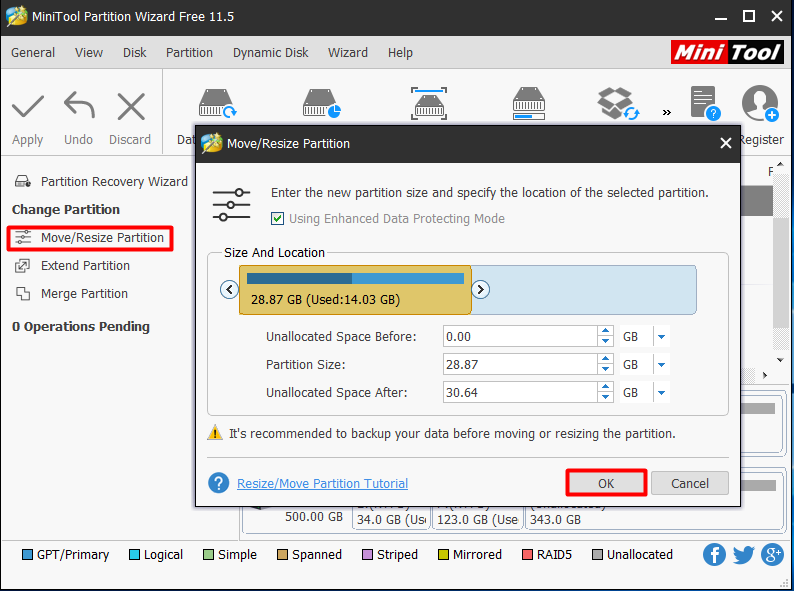The image size is (794, 591).
Task: Click the Partition Size input field
Action: tap(520, 365)
